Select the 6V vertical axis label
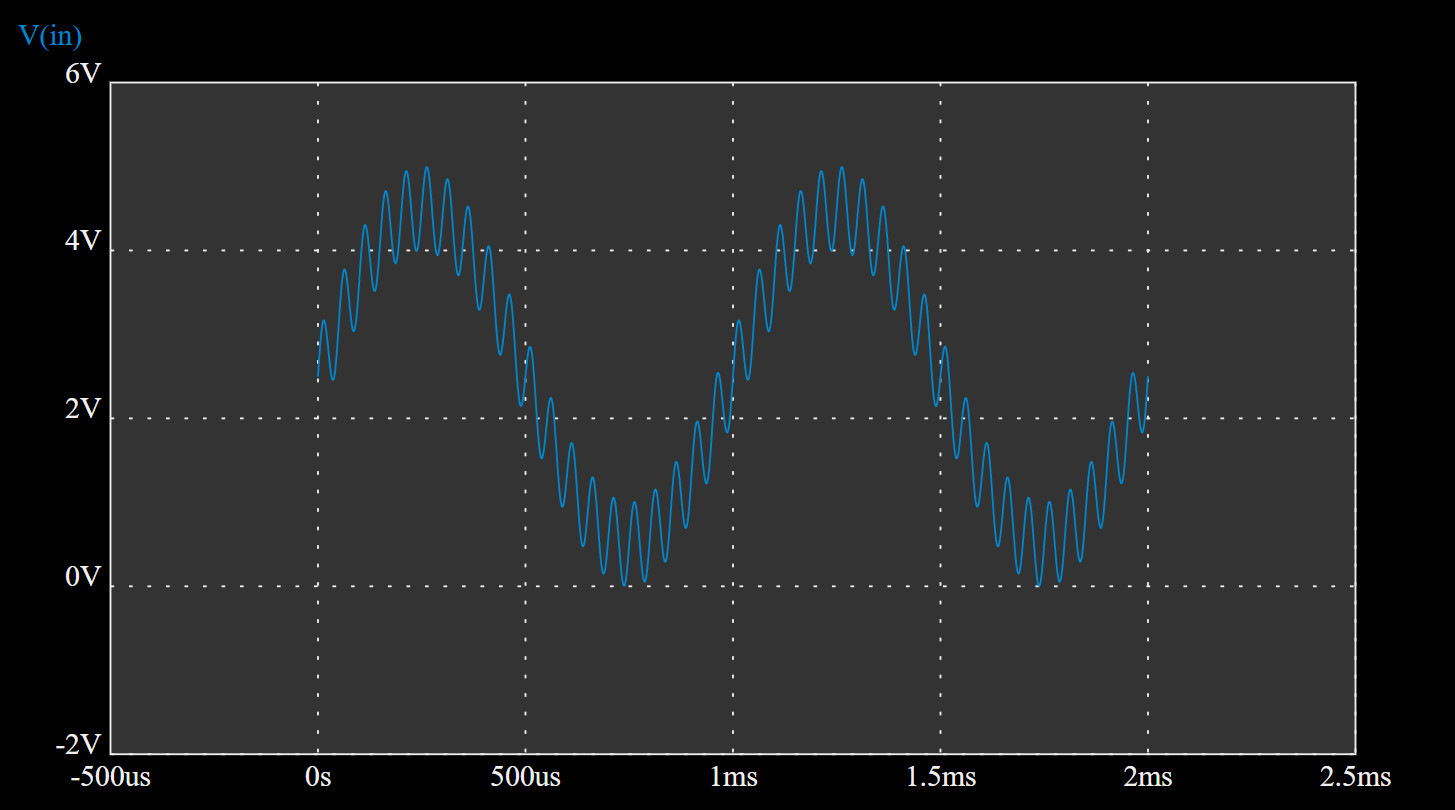Image resolution: width=1455 pixels, height=810 pixels. 84,74
